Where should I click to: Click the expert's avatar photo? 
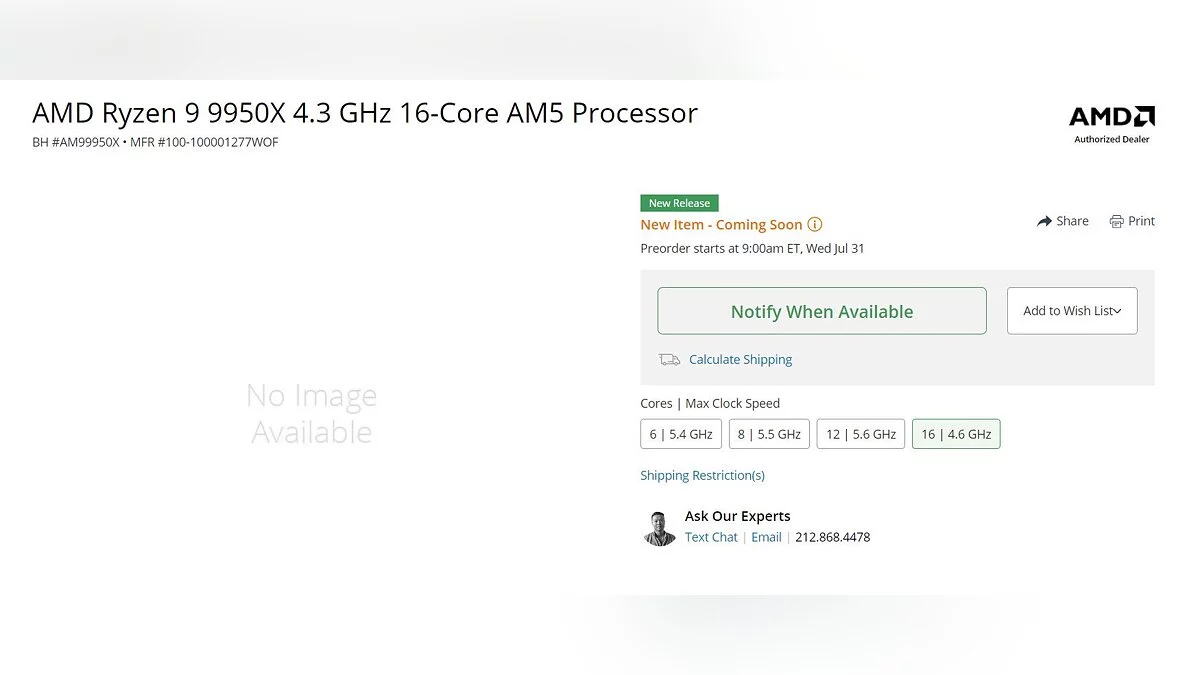tap(659, 528)
